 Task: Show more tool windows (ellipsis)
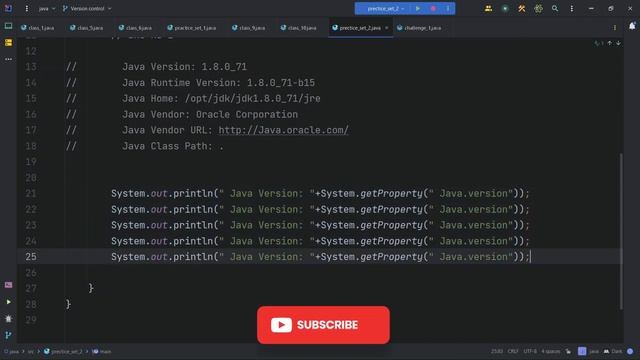8,59
